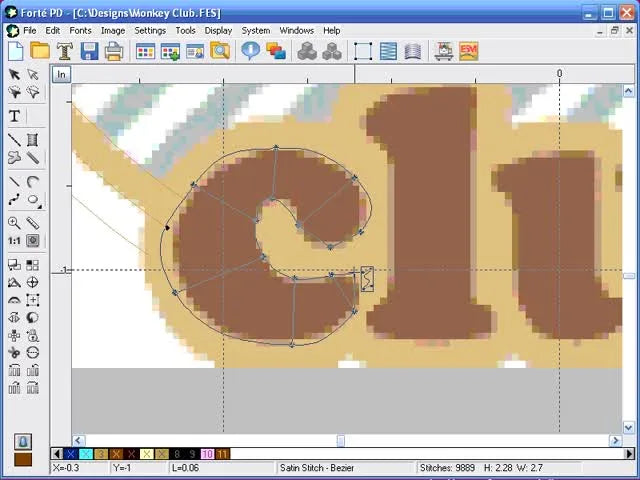The width and height of the screenshot is (640, 480).
Task: Click the ESM toolbar icon
Action: click(469, 51)
